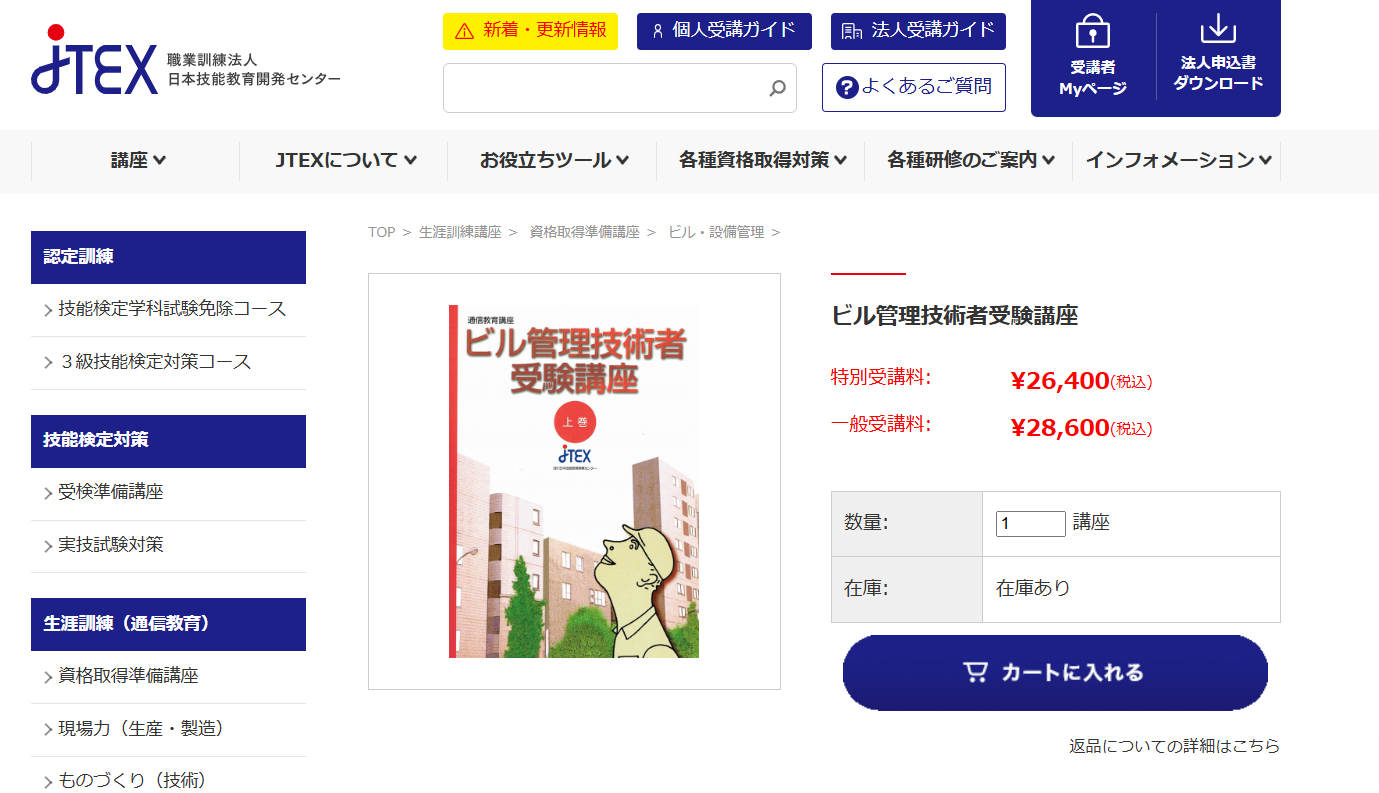Expand JTEXについて dropdown menu
This screenshot has width=1379, height=793.
(345, 160)
